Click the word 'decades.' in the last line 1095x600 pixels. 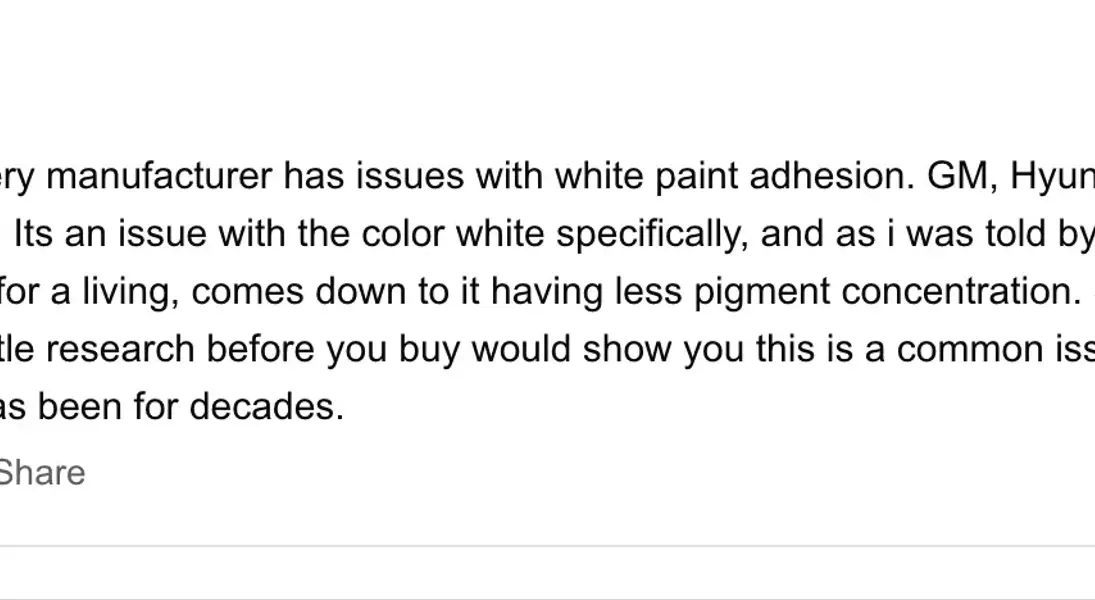(x=267, y=407)
